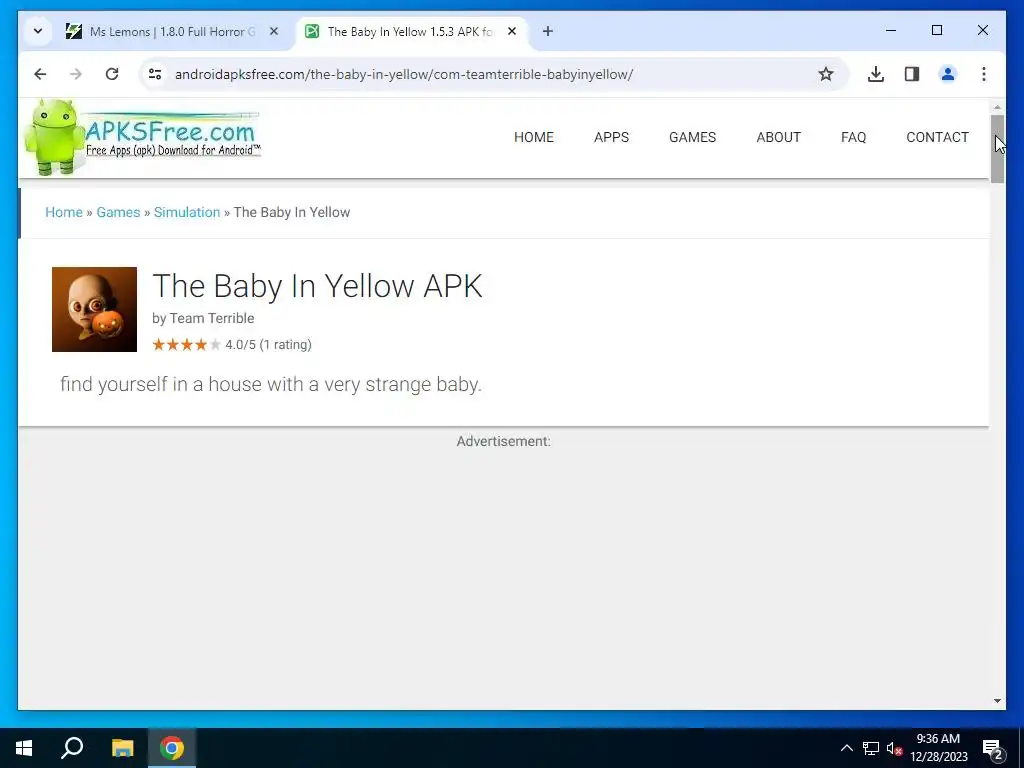Click the APKSFree.com android logo
1024x768 pixels.
(142, 137)
